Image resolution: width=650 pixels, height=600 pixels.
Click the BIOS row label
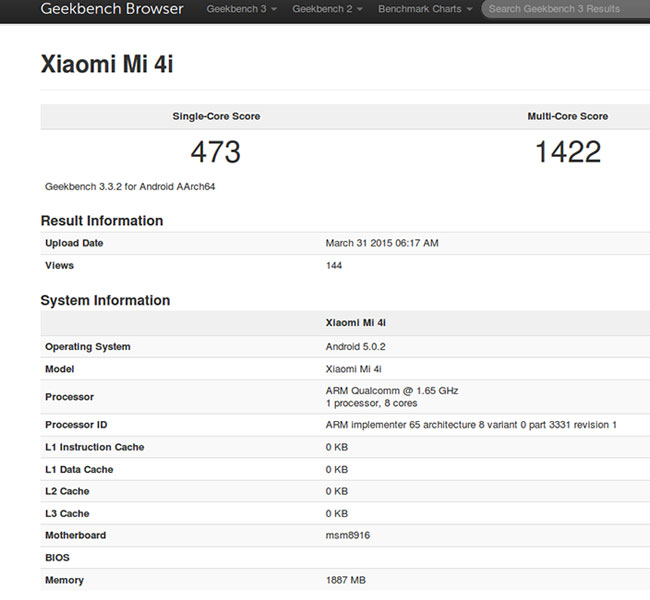point(57,558)
